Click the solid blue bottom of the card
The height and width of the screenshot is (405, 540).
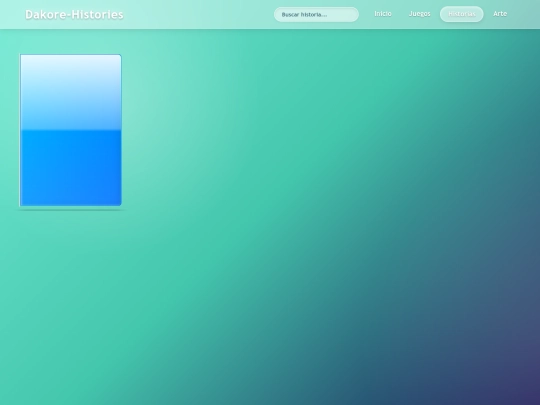(71, 168)
